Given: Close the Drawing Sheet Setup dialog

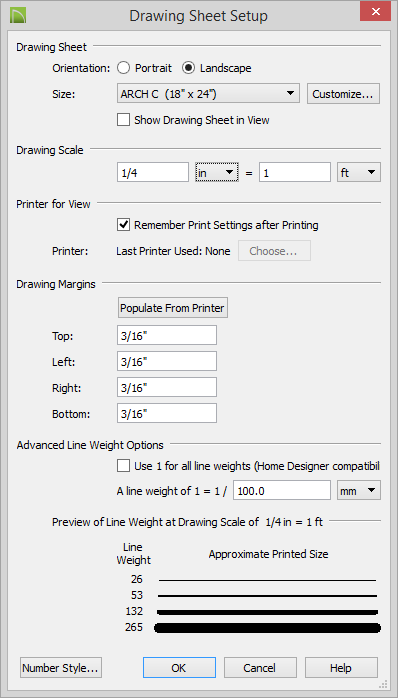Looking at the screenshot, I should point(375,12).
